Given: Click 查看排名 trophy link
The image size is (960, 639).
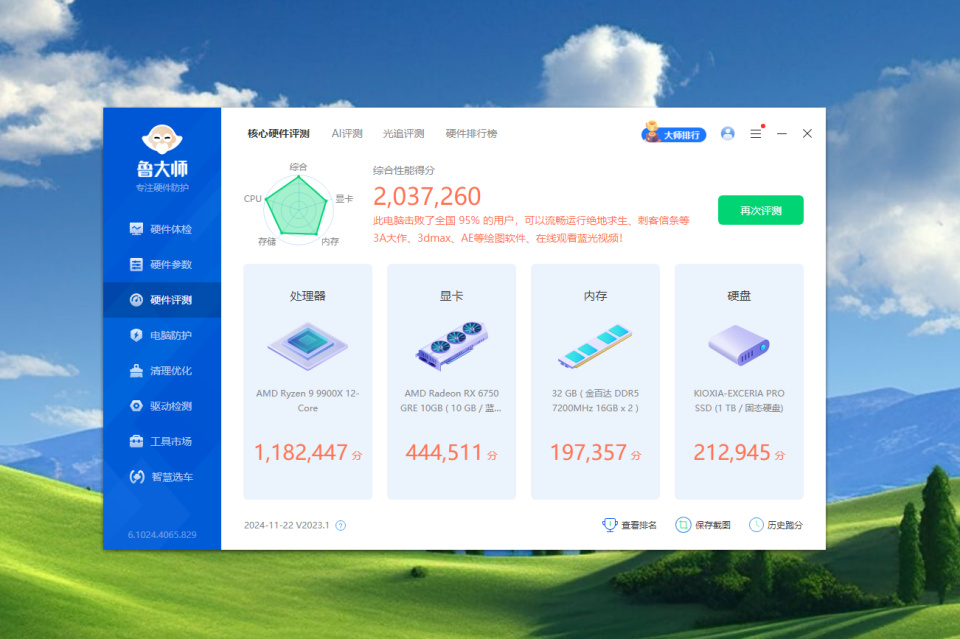Looking at the screenshot, I should (x=629, y=525).
